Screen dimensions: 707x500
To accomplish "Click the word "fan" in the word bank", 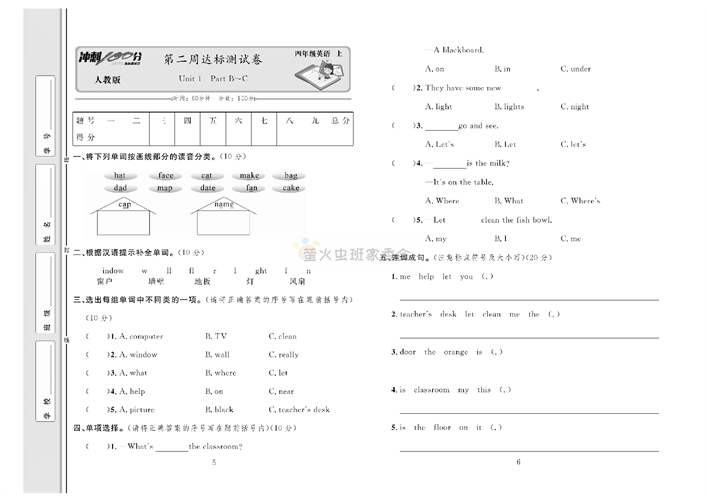I will pos(252,188).
